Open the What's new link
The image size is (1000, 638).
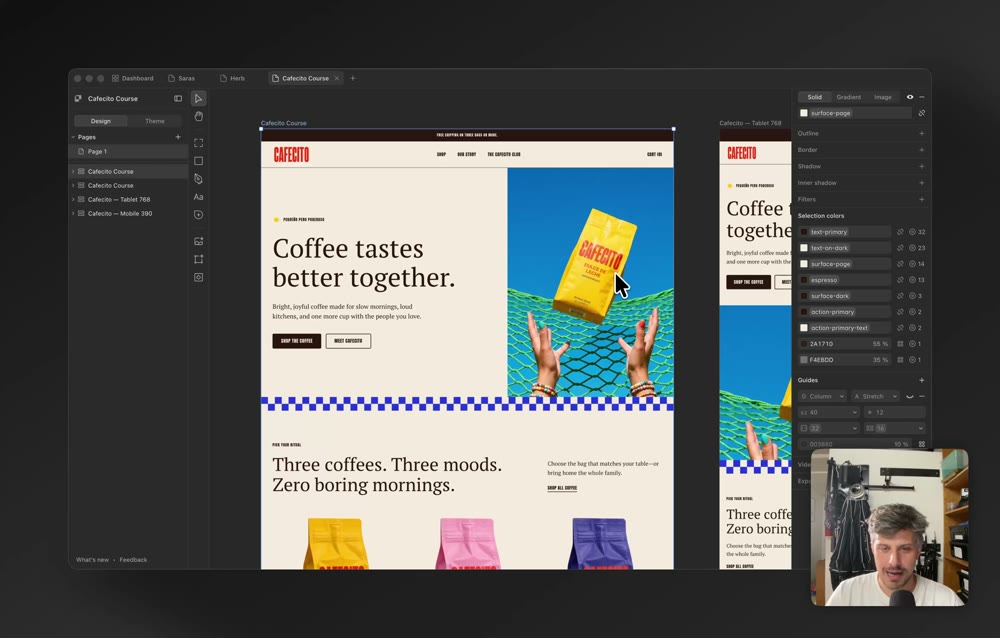[x=92, y=560]
